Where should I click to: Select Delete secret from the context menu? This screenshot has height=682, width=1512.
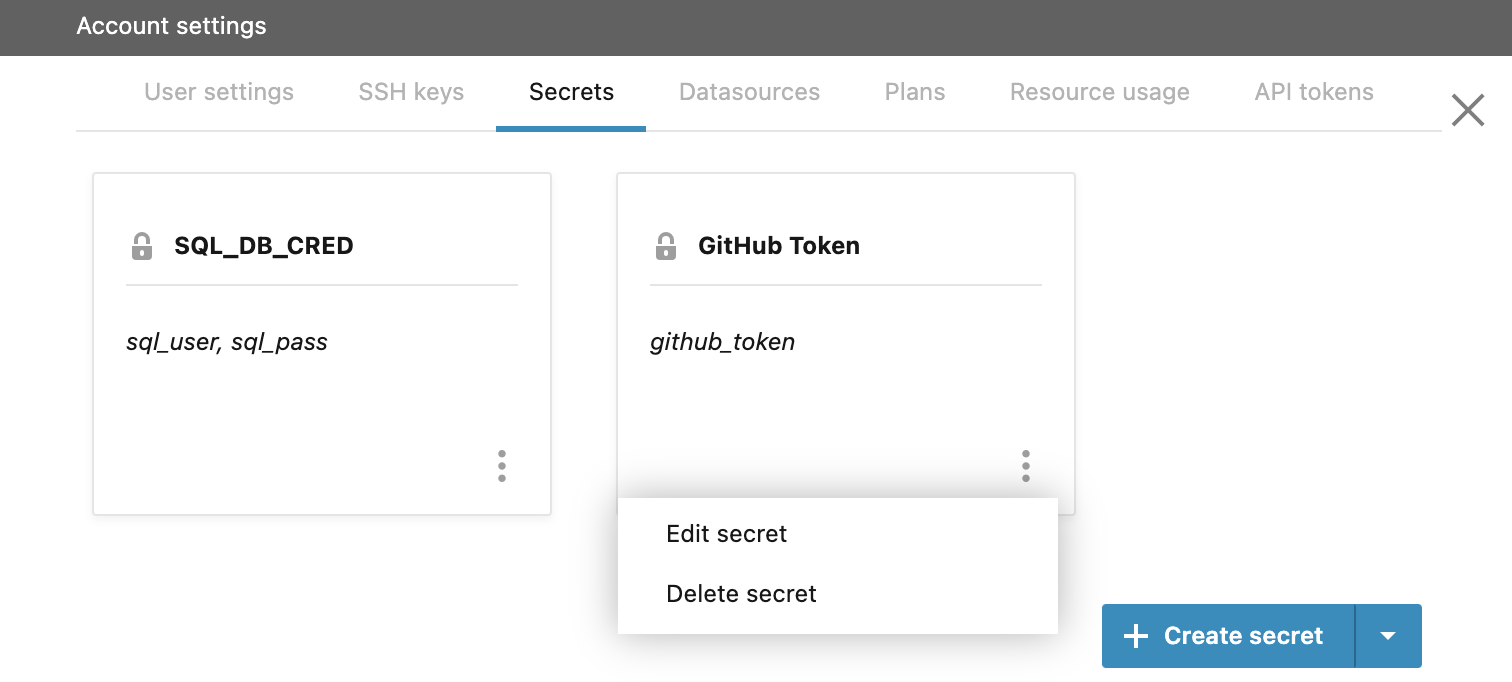[x=741, y=593]
